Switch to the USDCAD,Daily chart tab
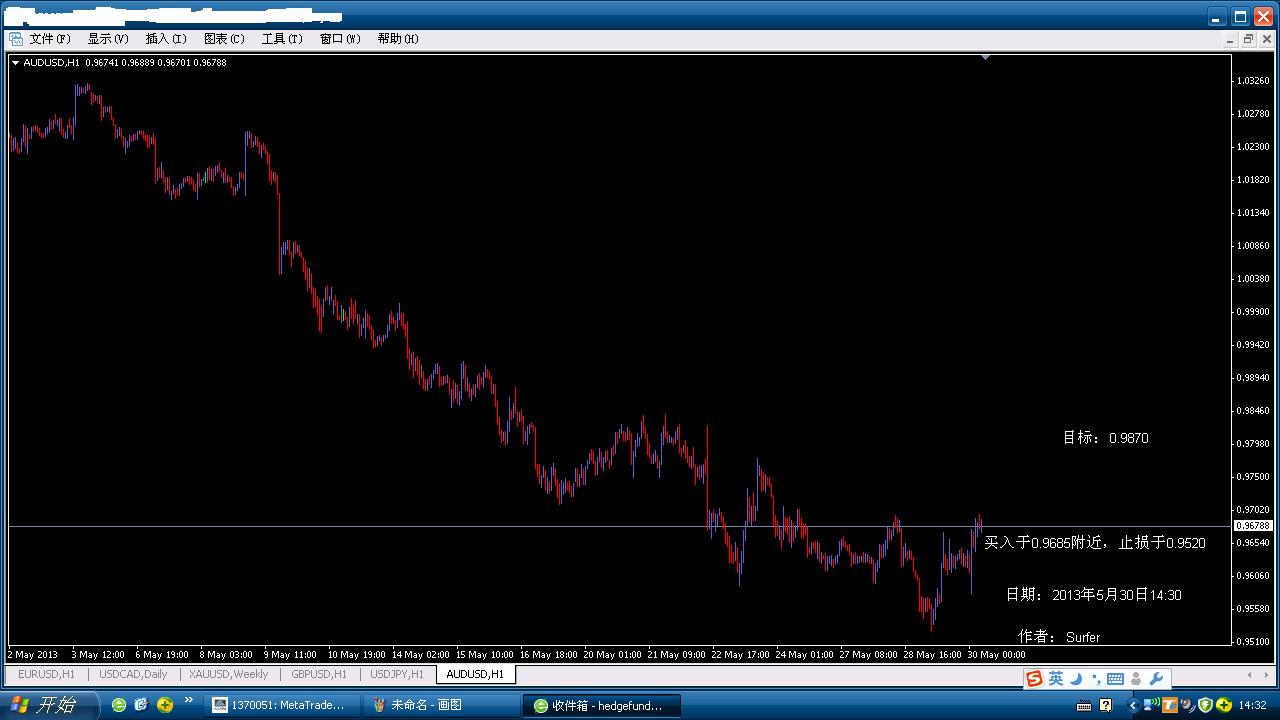This screenshot has width=1280, height=720. (133, 674)
